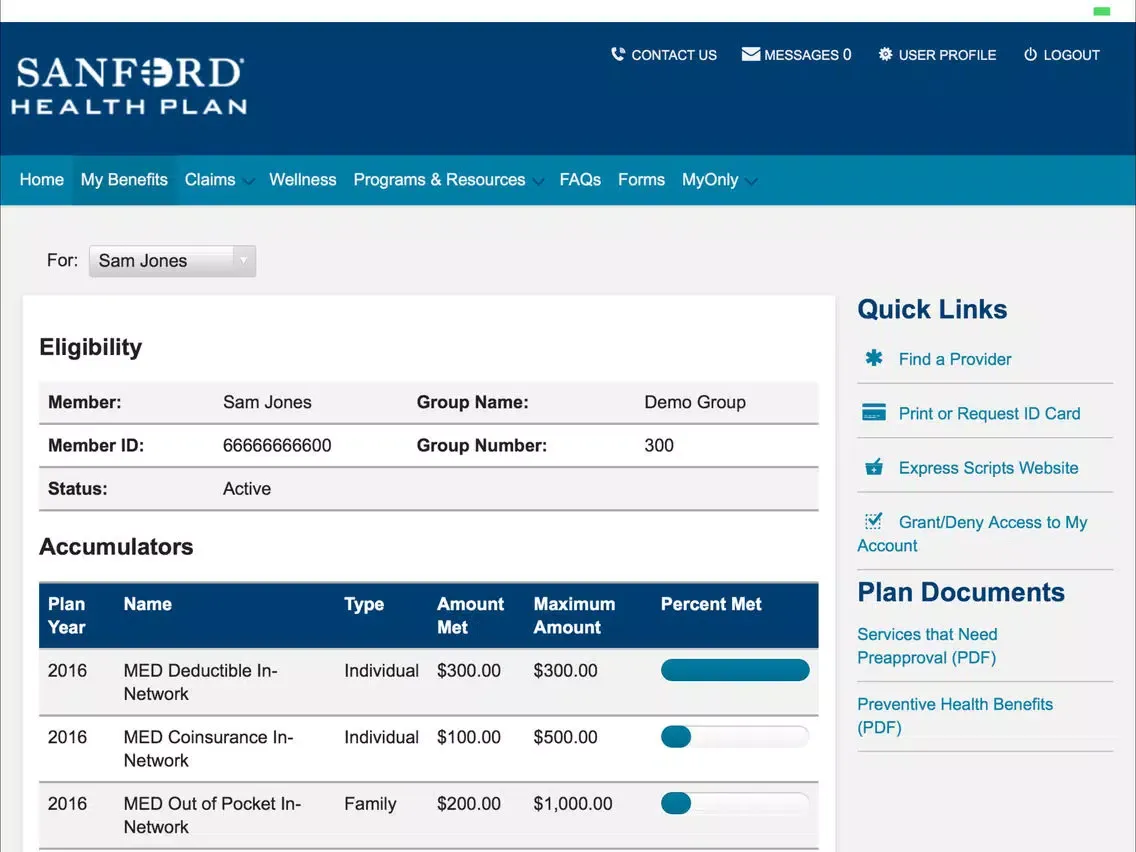The width and height of the screenshot is (1136, 852).
Task: Open the Claims menu
Action: [210, 180]
